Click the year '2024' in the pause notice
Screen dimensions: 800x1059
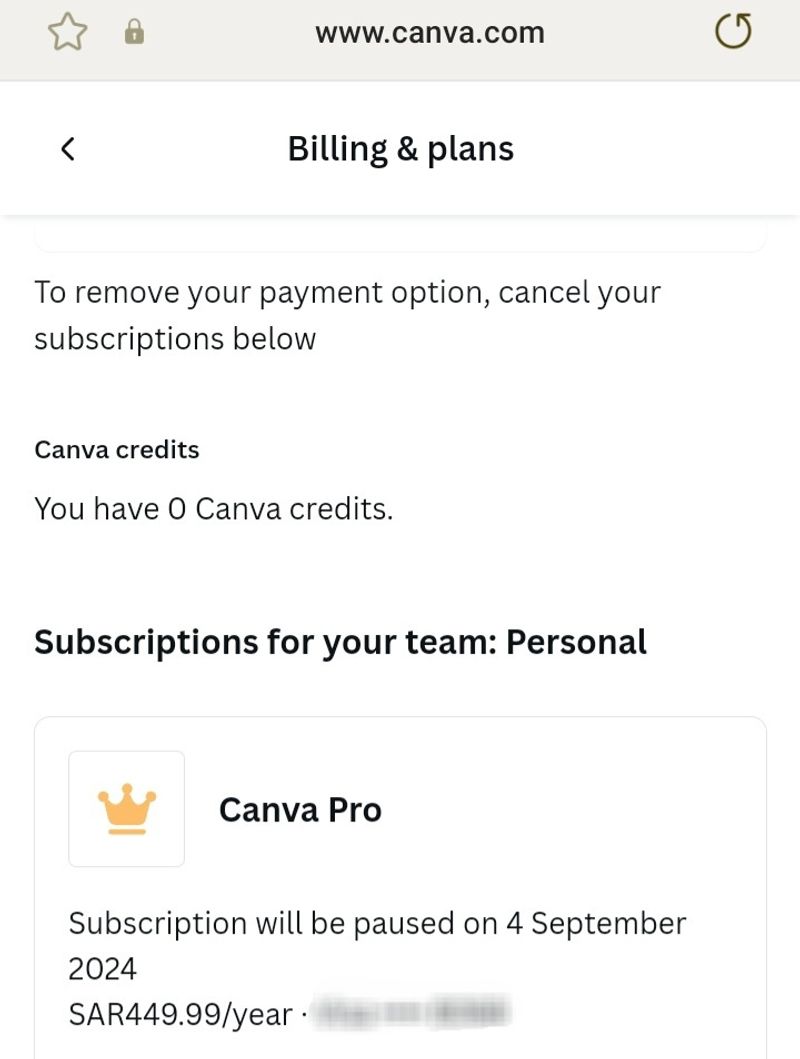pos(102,969)
